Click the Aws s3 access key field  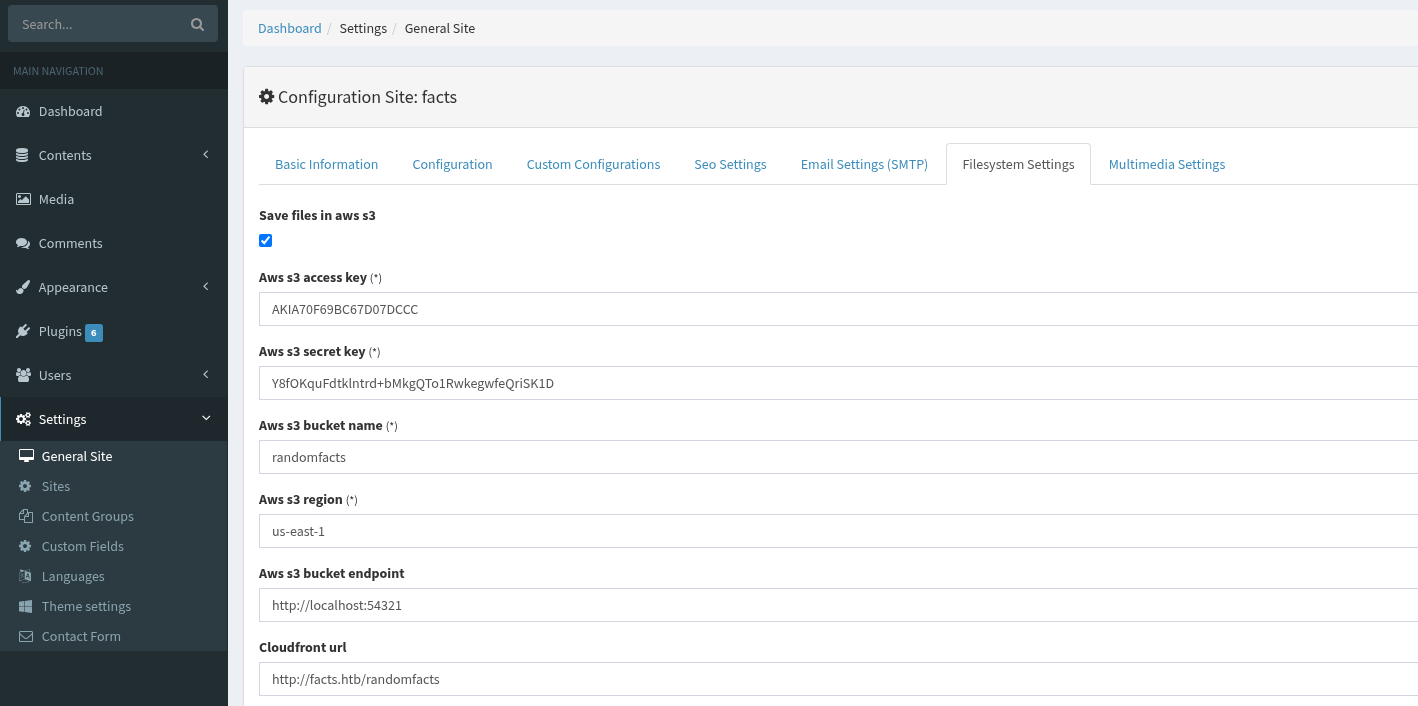[x=838, y=309]
